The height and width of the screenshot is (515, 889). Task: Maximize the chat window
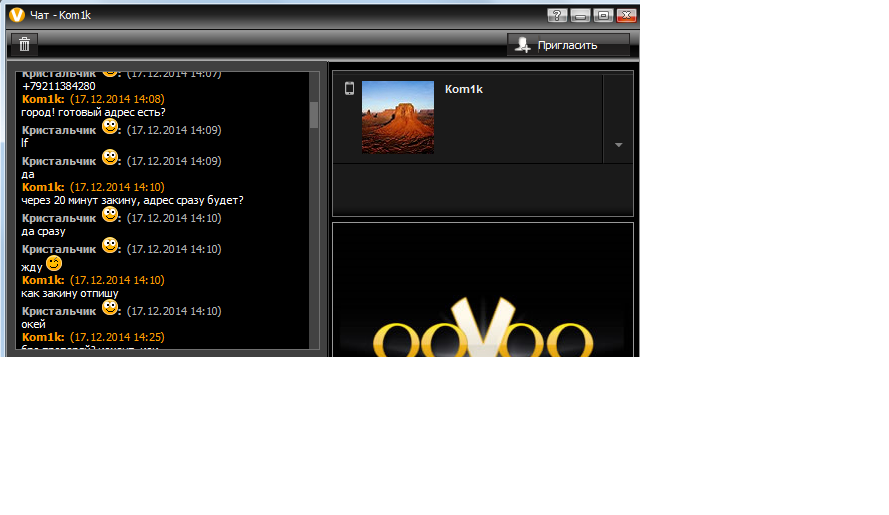[x=603, y=15]
